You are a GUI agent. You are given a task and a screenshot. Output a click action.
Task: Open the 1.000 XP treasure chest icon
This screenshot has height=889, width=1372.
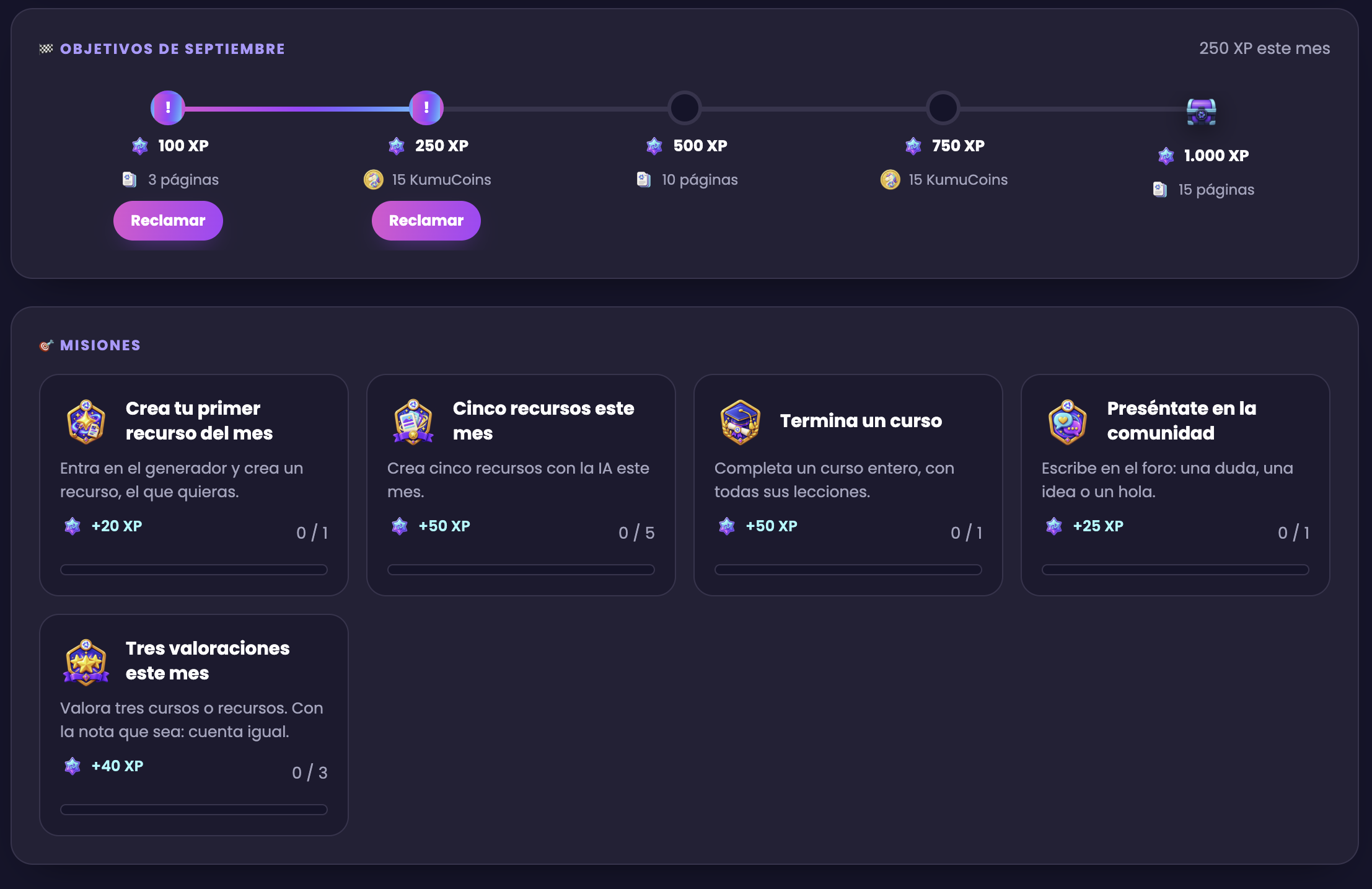(1201, 112)
